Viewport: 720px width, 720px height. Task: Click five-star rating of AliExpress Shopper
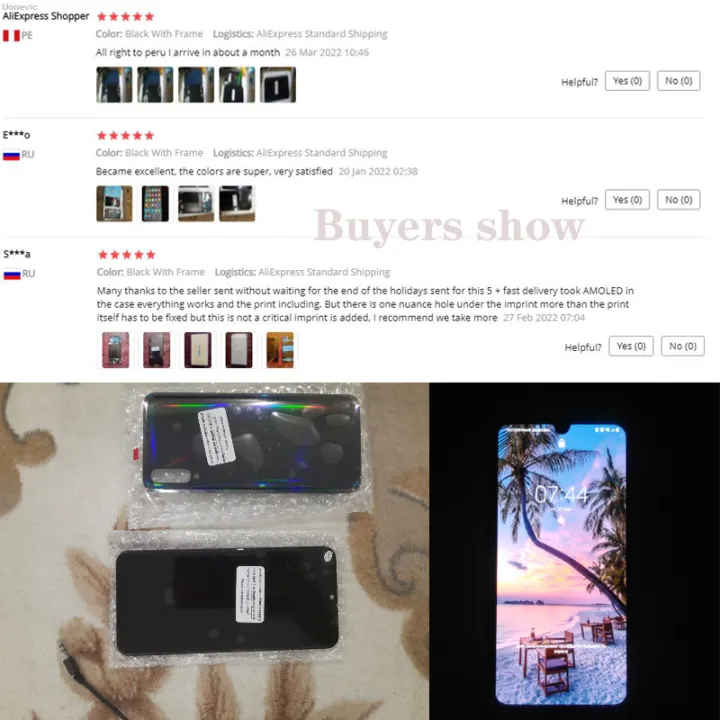(125, 17)
